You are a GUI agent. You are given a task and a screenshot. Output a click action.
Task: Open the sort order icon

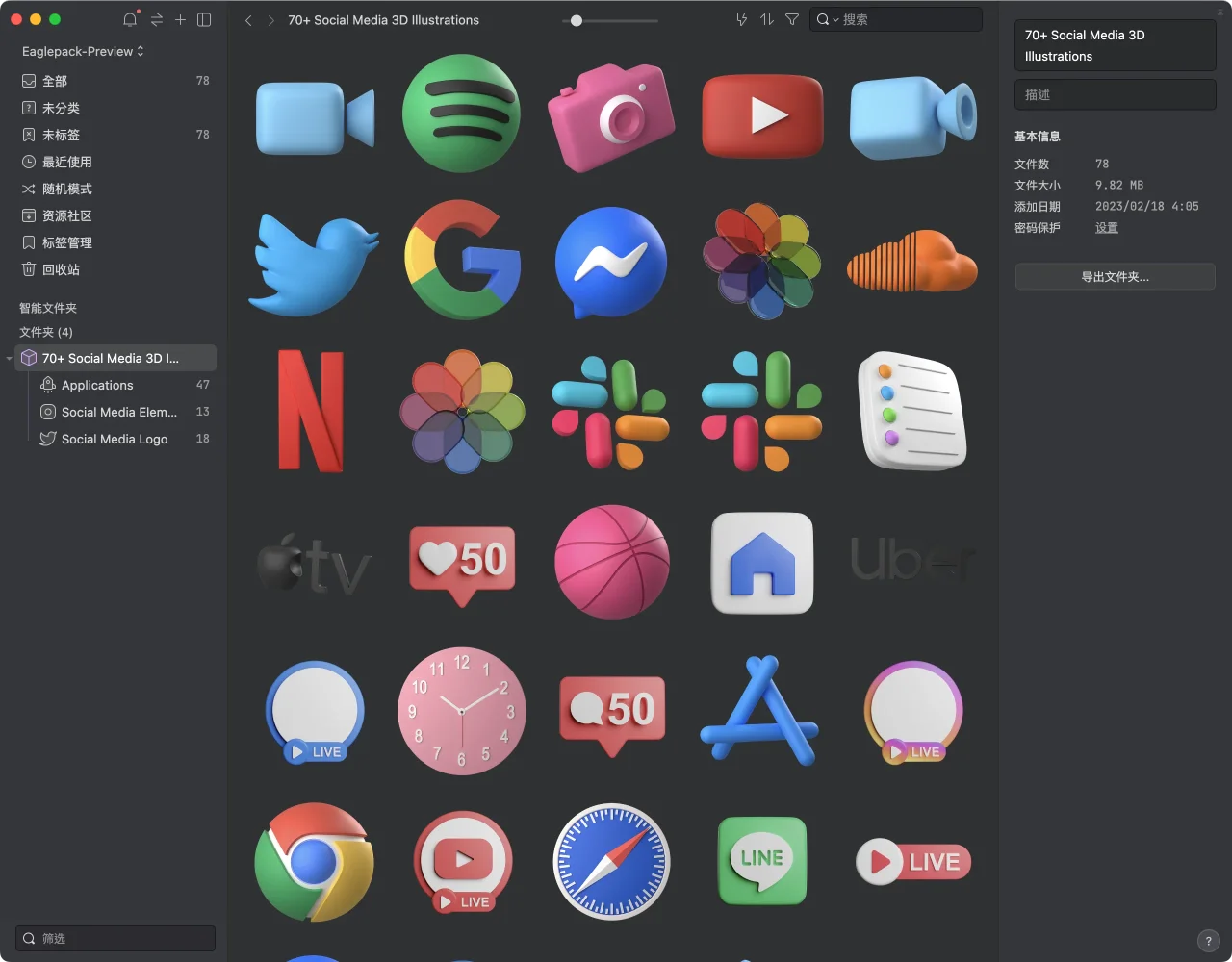click(x=767, y=19)
